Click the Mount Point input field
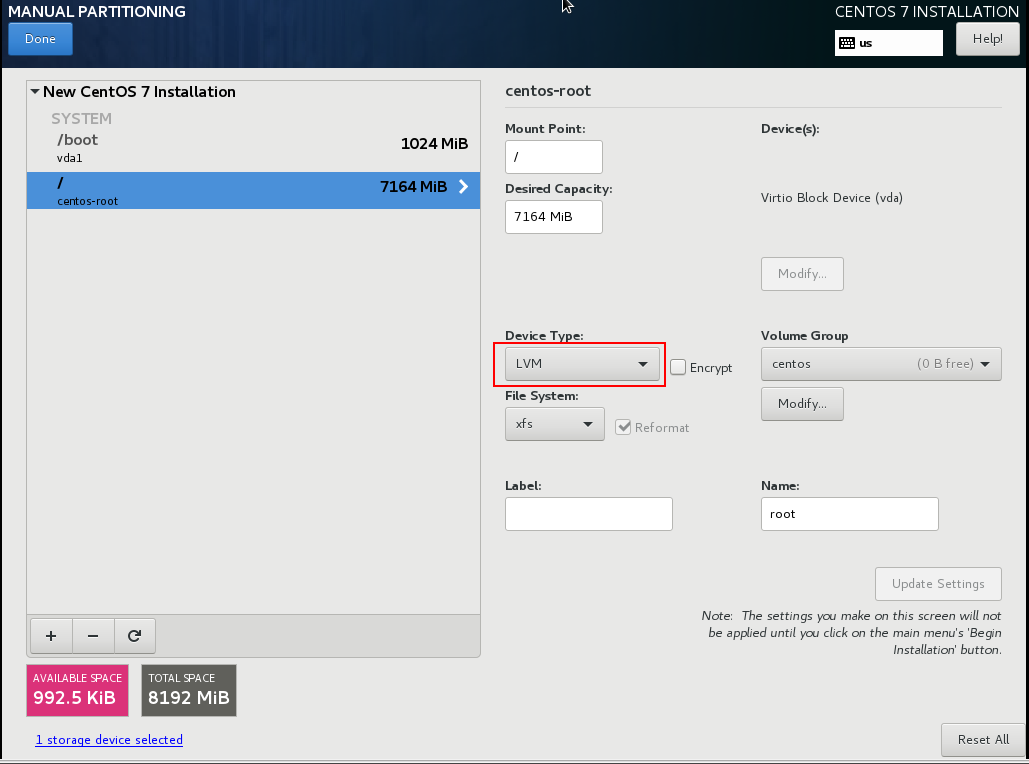The image size is (1029, 764). click(x=554, y=157)
